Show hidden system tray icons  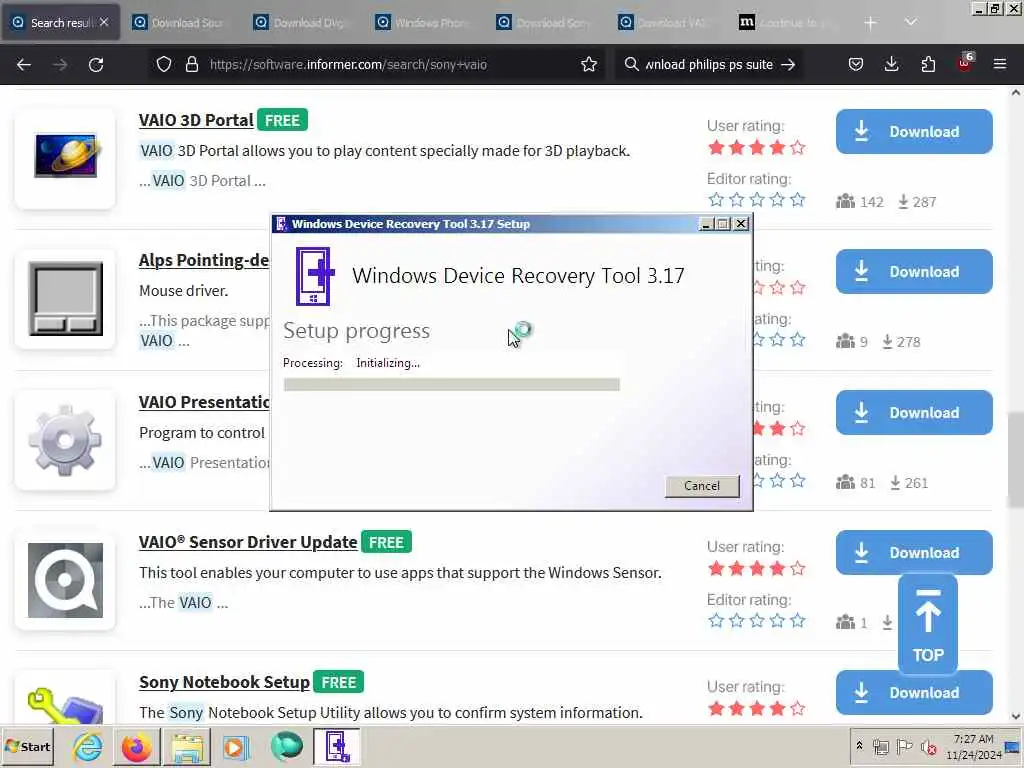click(x=859, y=746)
